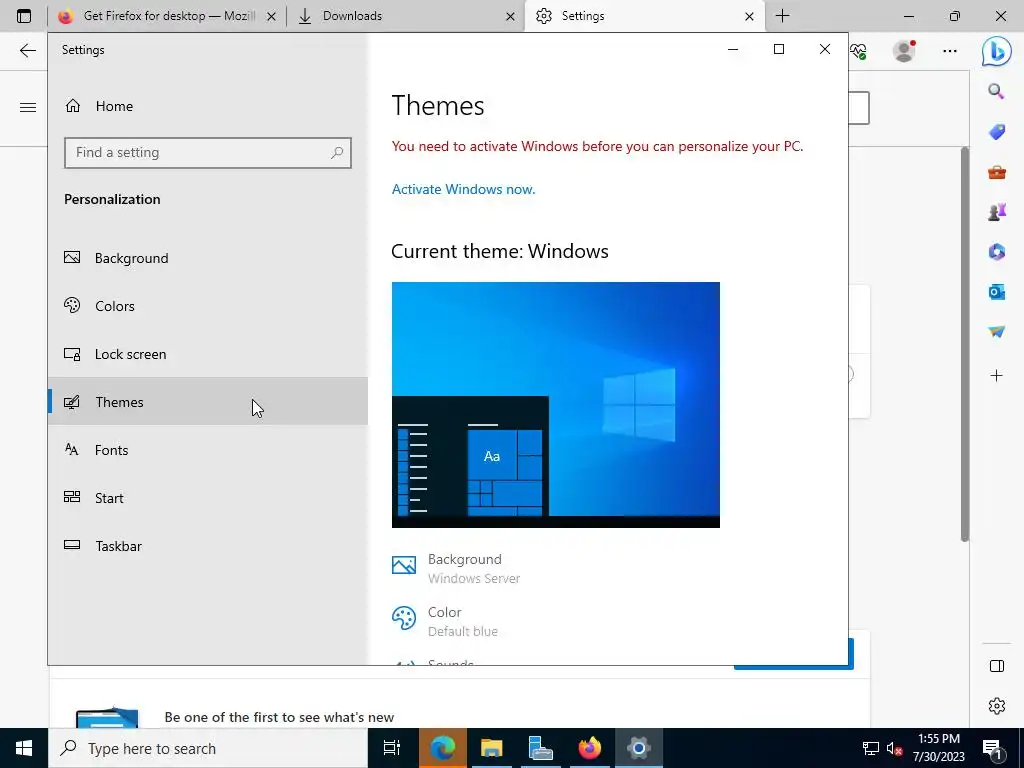The width and height of the screenshot is (1024, 768).
Task: Open Server Manager from the taskbar
Action: (x=540, y=748)
